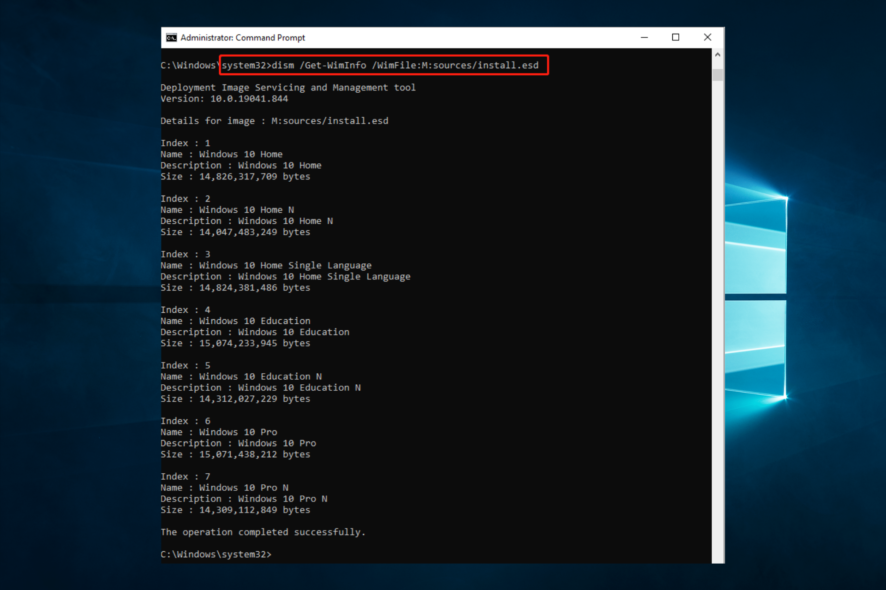886x590 pixels.
Task: Click the 'Index : 1' line
Action: (x=185, y=143)
